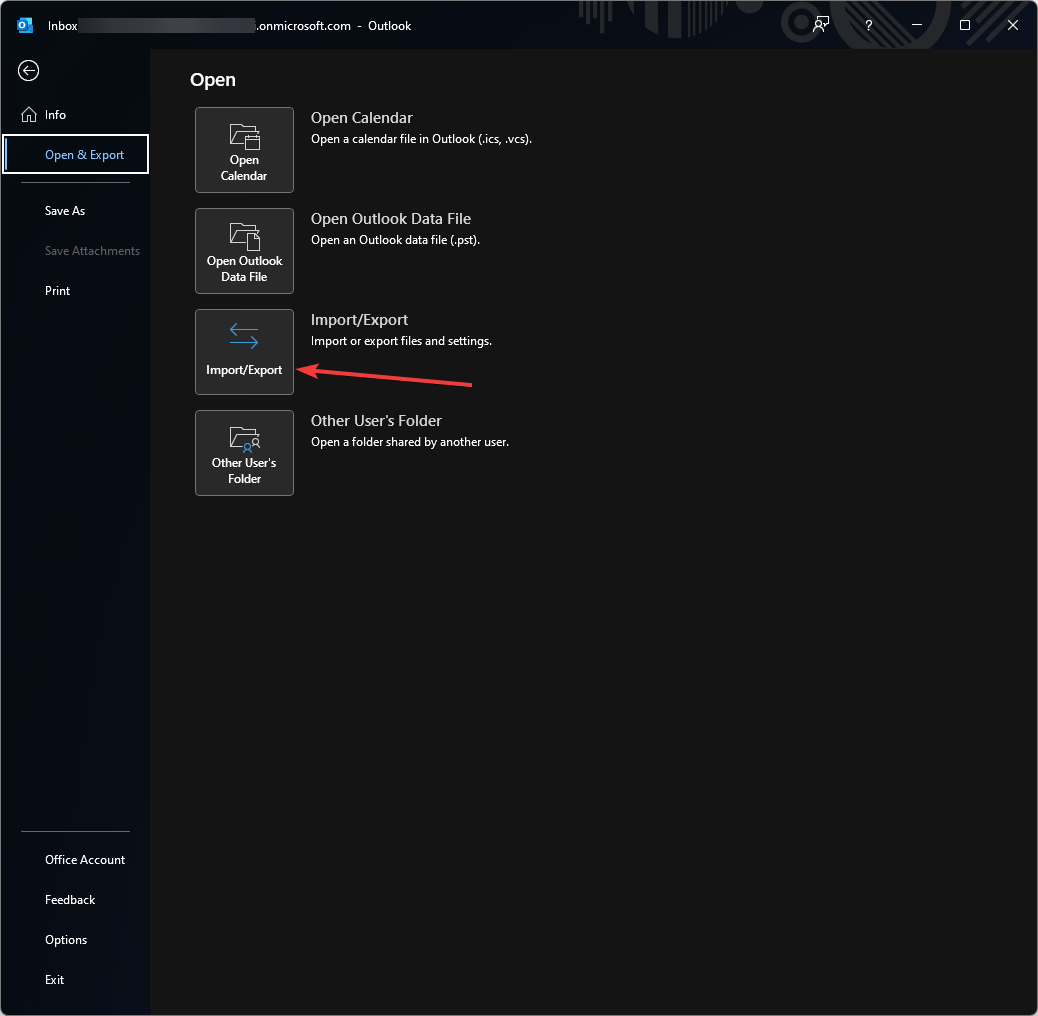Image resolution: width=1038 pixels, height=1016 pixels.
Task: Minimize the Outlook window
Action: click(916, 25)
